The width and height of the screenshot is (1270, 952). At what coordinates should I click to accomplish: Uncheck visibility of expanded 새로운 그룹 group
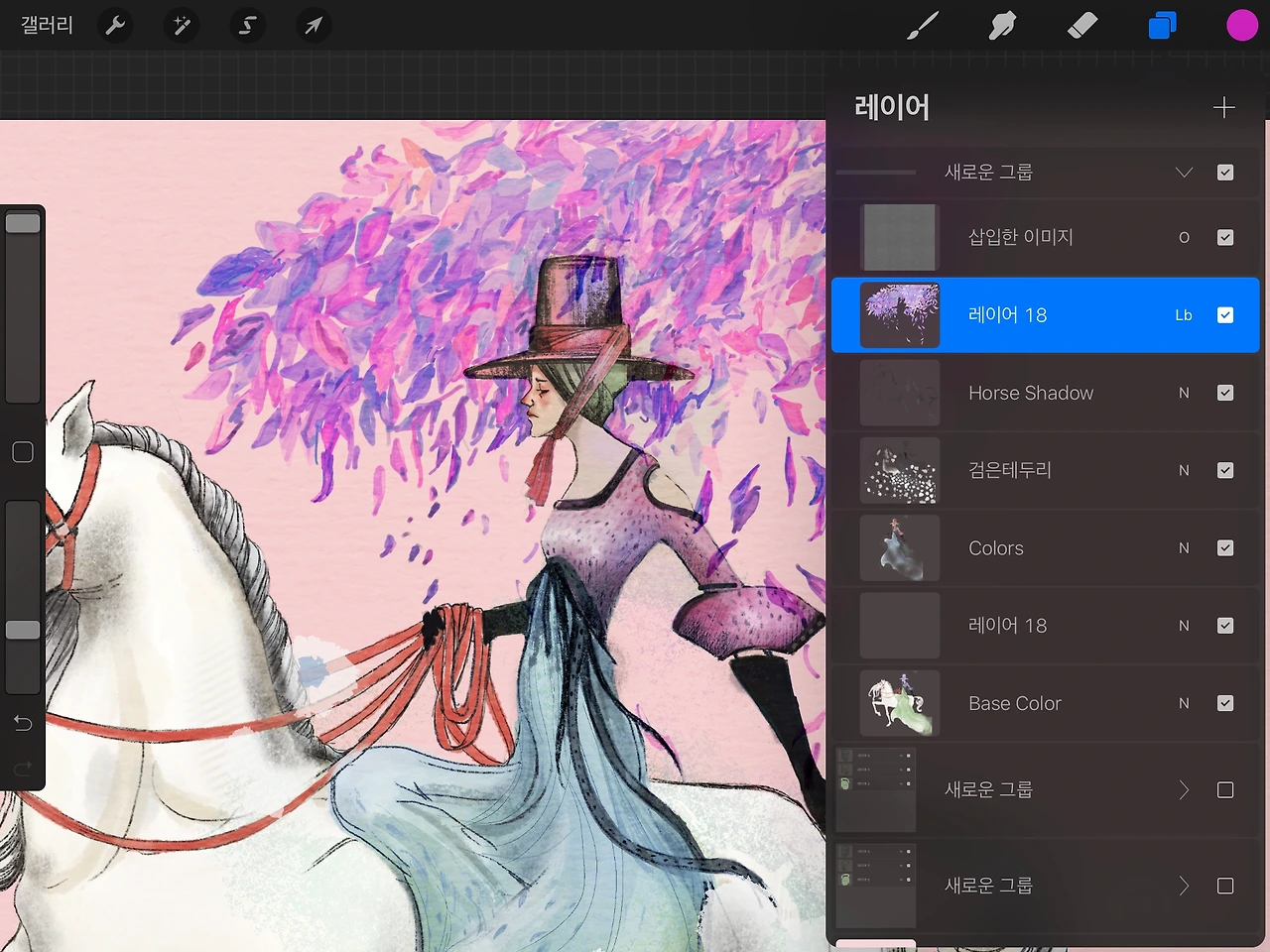tap(1225, 173)
